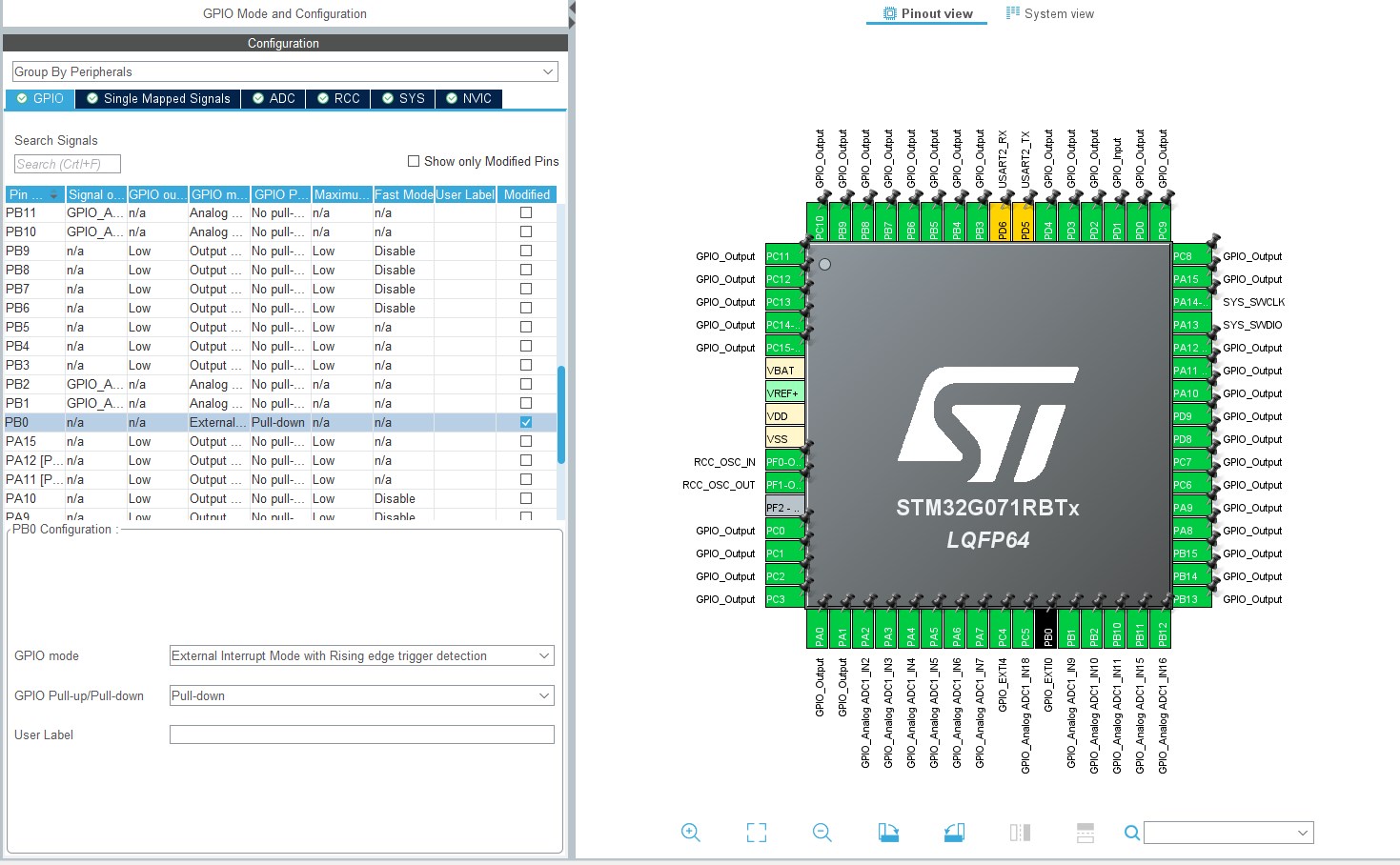Open the Group By Peripherals dropdown
The height and width of the screenshot is (865, 1400).
click(285, 71)
